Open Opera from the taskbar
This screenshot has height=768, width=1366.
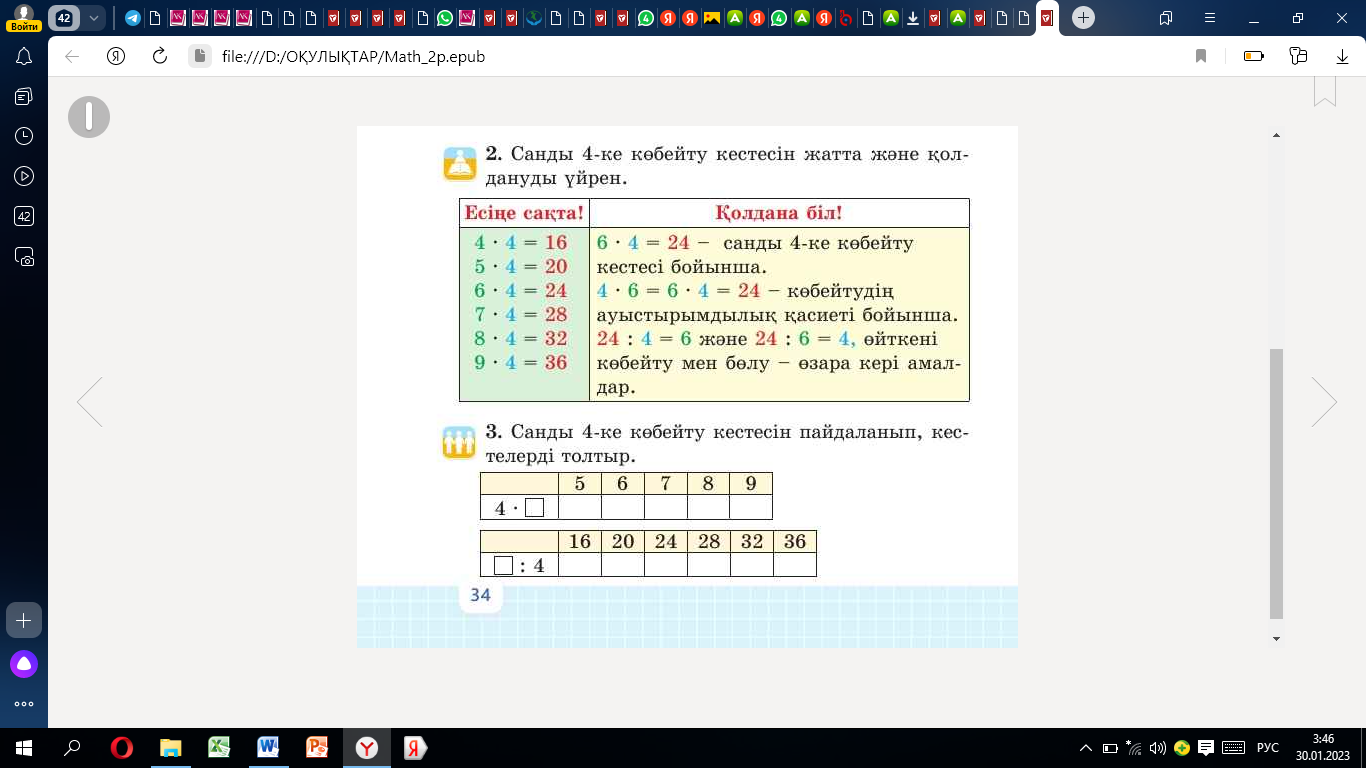(122, 748)
